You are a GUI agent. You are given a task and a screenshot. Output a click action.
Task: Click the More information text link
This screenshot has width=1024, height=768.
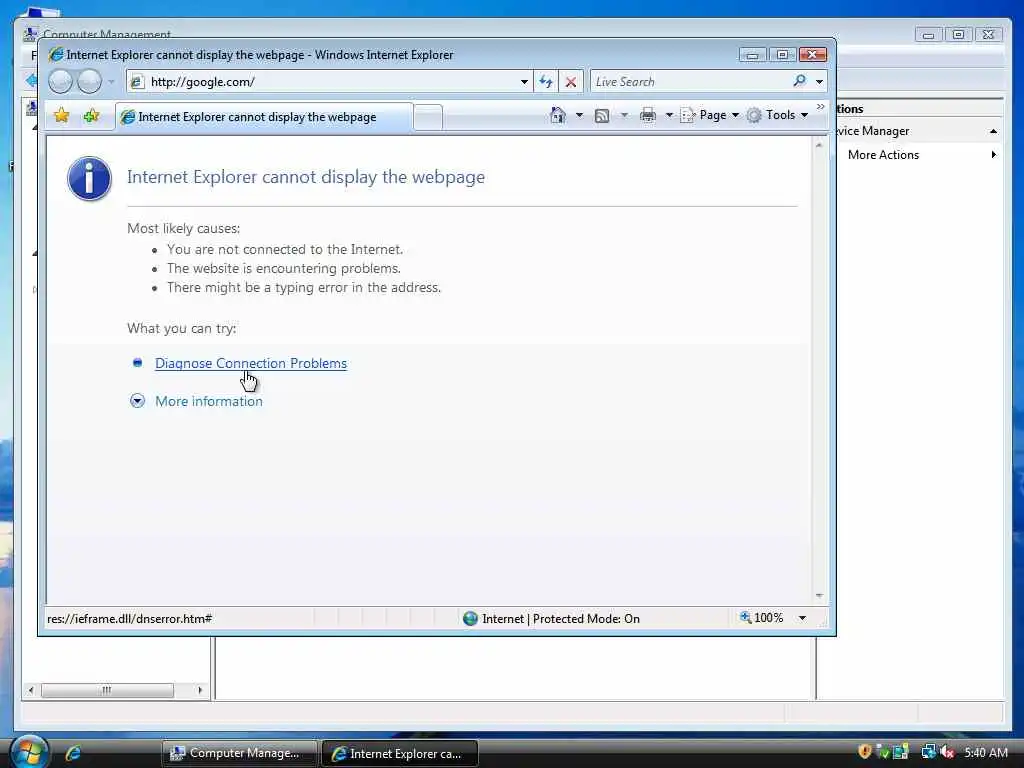click(209, 401)
